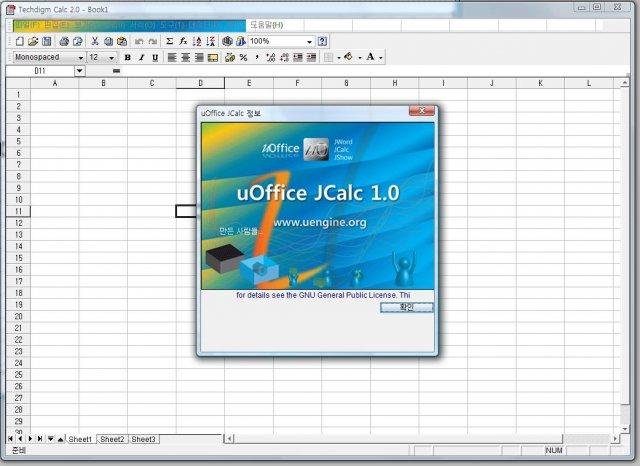Open fill color dropdown arrow
640x466 pixels.
pos(360,58)
